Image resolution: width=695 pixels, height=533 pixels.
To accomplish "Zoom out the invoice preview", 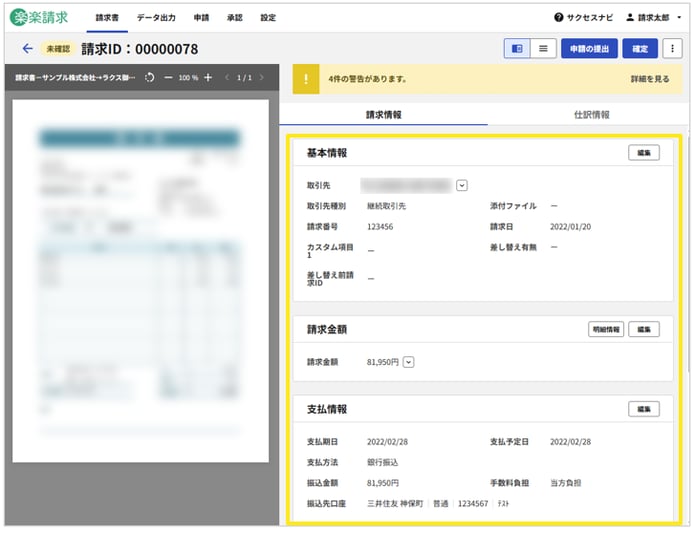I will 168,77.
